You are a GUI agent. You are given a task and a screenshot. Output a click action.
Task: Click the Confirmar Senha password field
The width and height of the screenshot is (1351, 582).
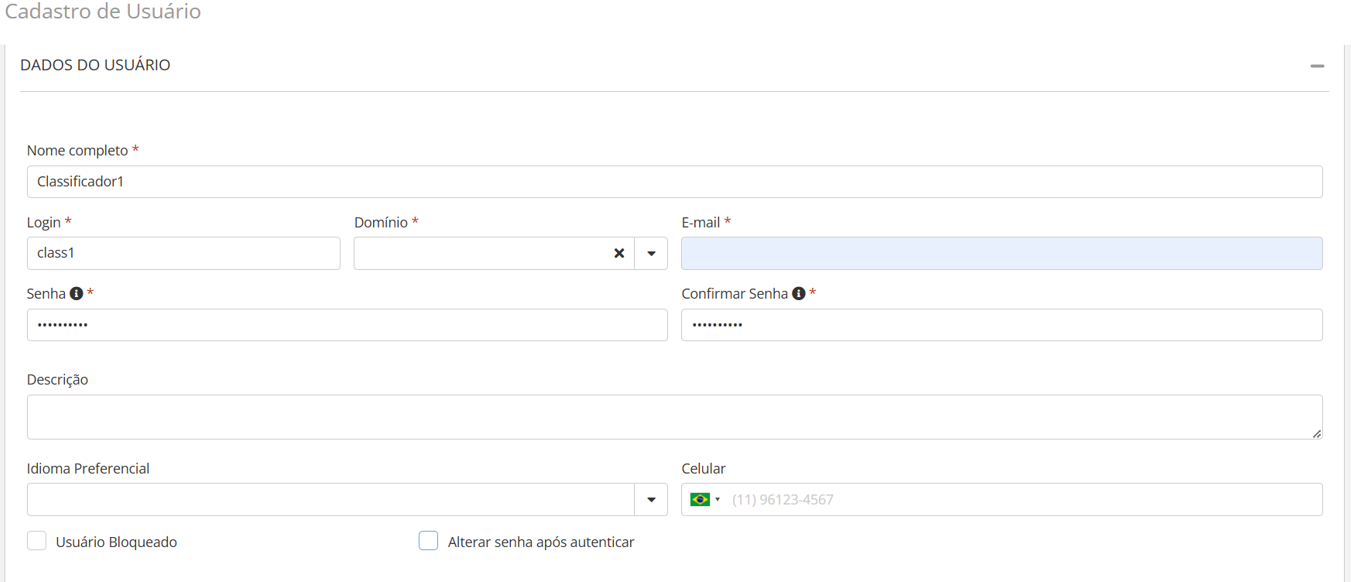[1001, 325]
